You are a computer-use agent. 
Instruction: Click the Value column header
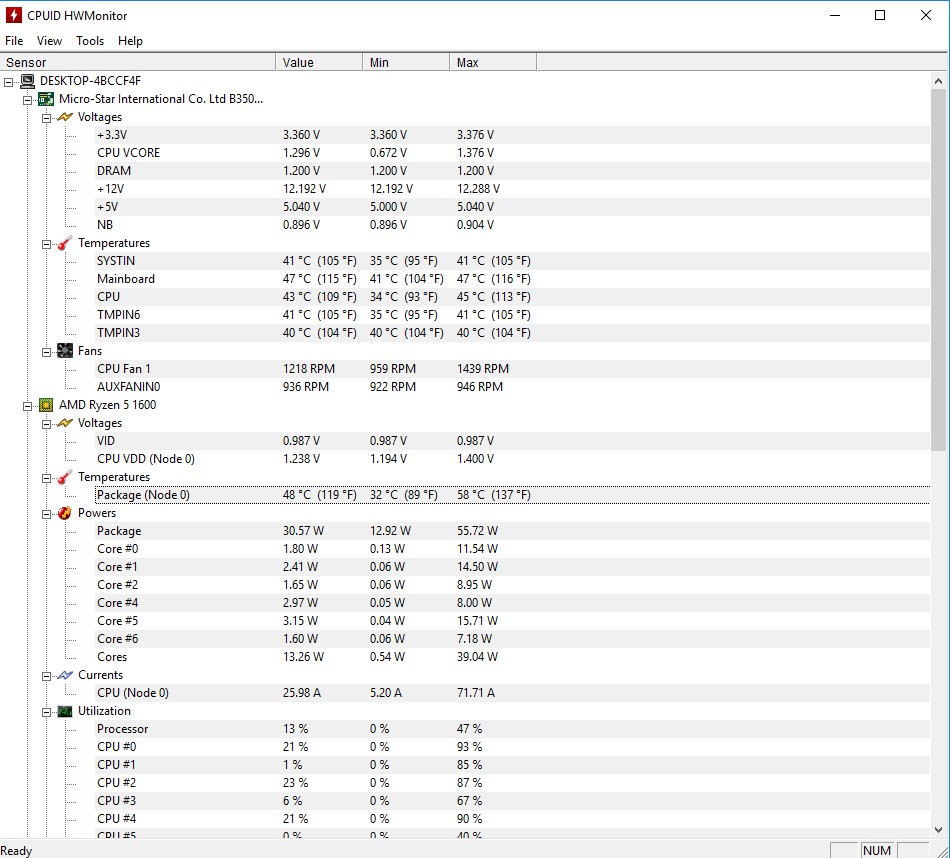click(x=320, y=62)
